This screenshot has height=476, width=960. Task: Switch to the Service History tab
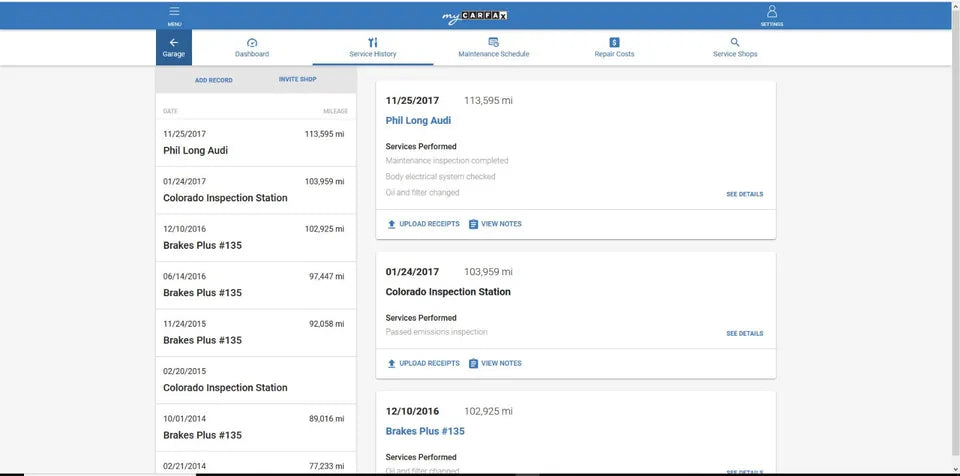[372, 47]
